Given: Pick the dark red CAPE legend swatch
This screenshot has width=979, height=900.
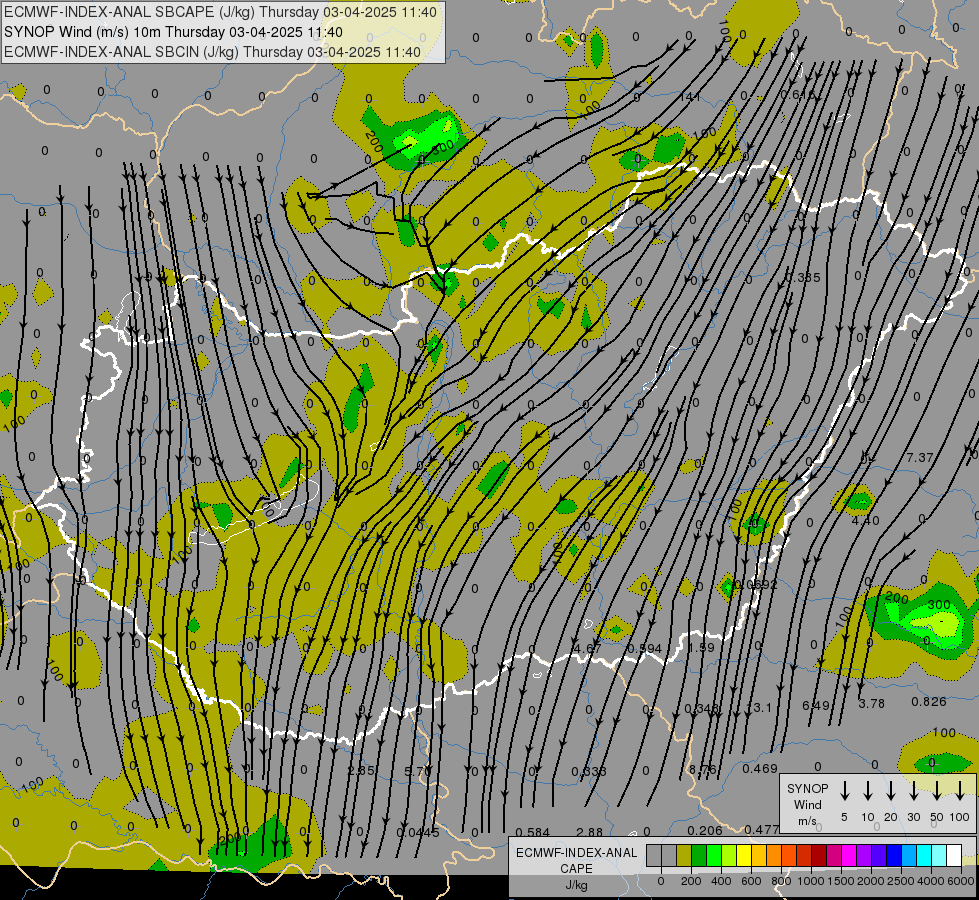Looking at the screenshot, I should point(819,855).
